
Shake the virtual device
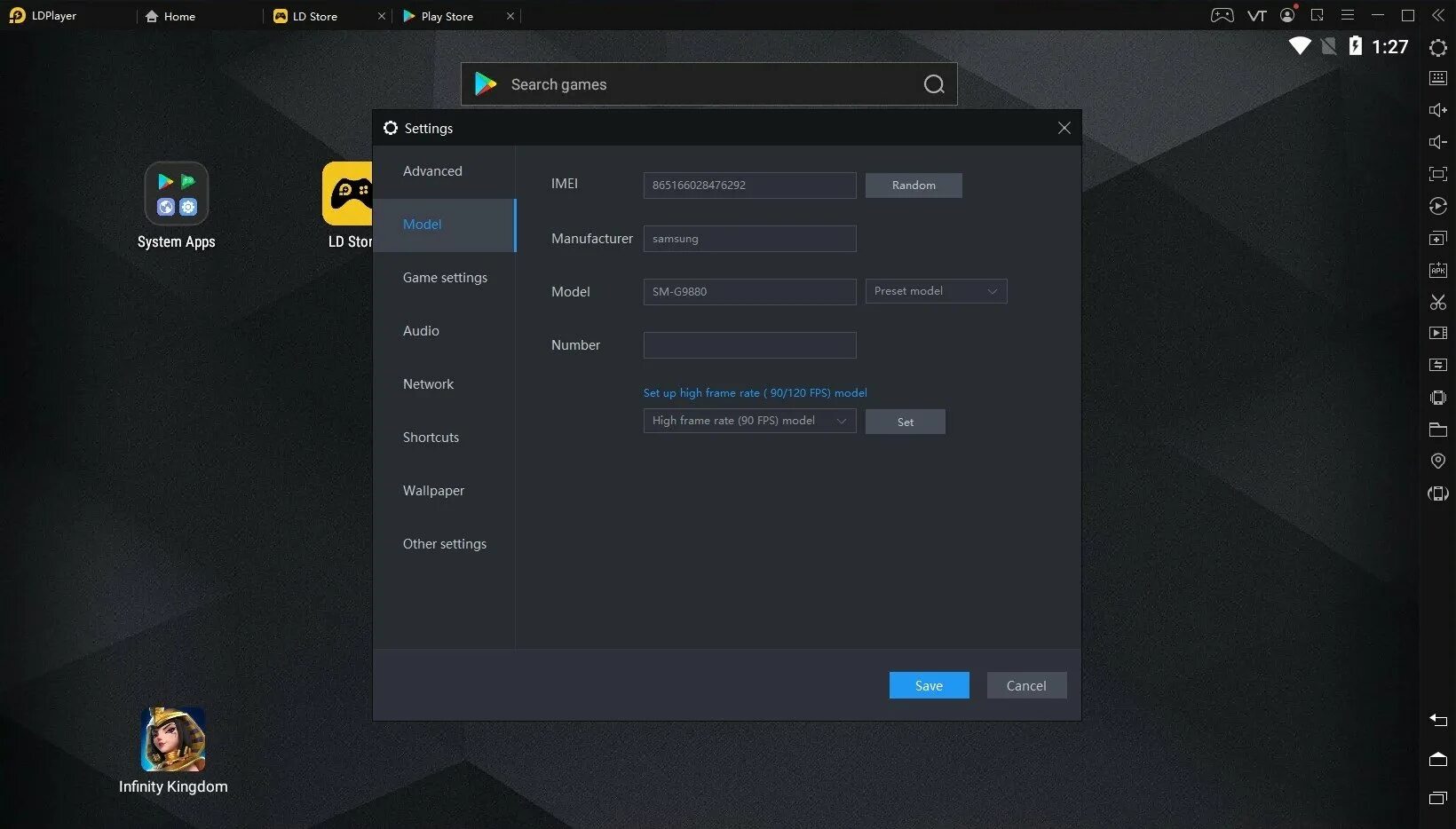1437,398
